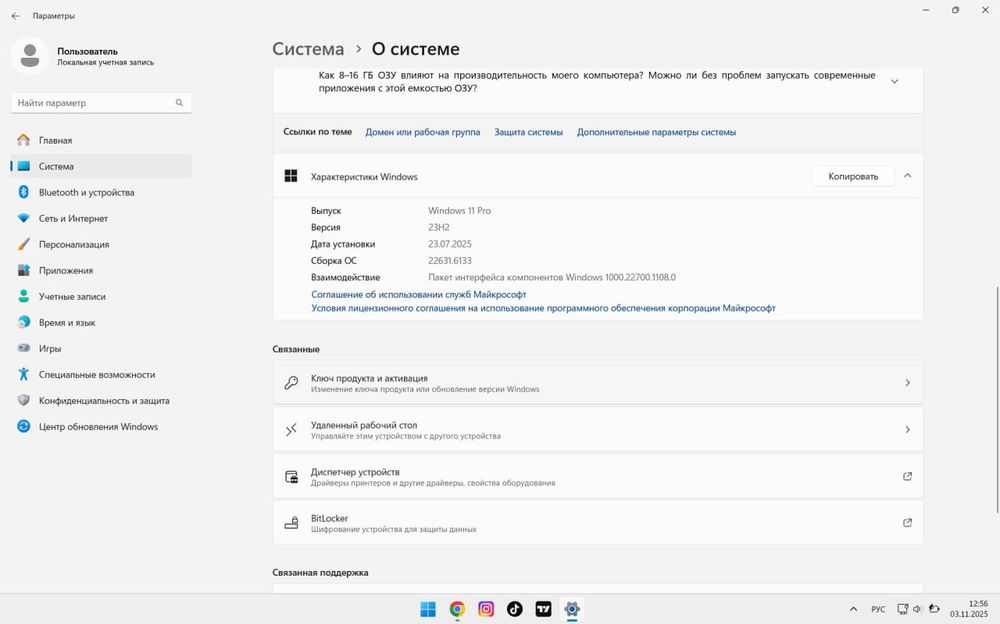1000x624 pixels.
Task: Expand the ОЗУ question chevron
Action: (x=894, y=82)
